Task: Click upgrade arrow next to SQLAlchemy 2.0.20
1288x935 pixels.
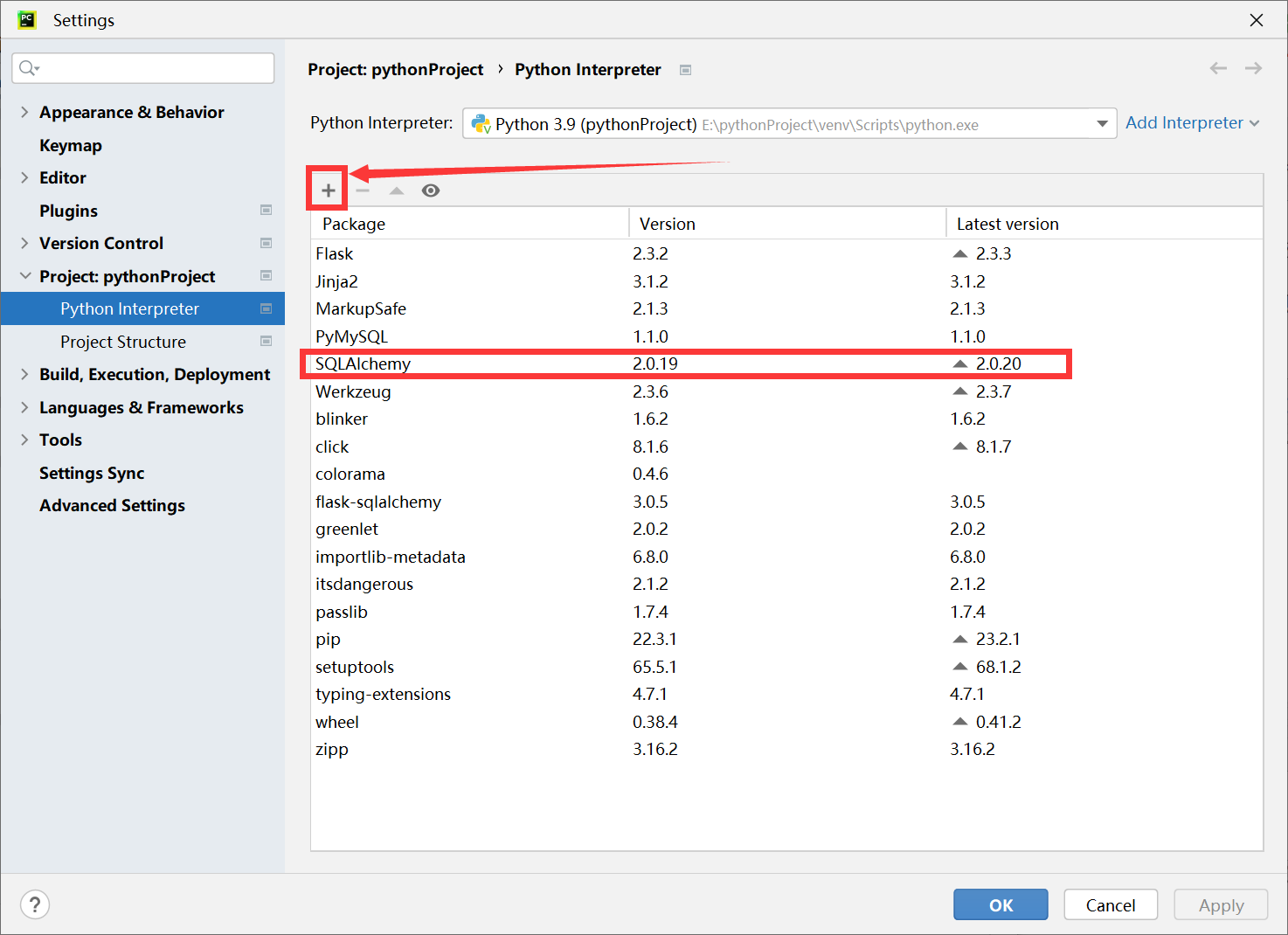Action: click(960, 364)
